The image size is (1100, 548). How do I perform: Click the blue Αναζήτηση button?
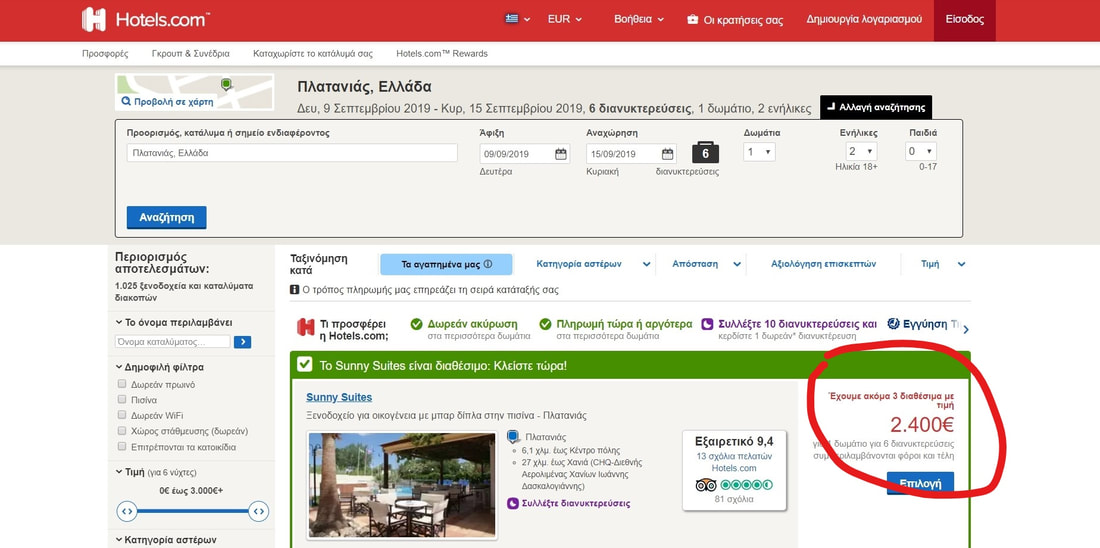click(166, 218)
